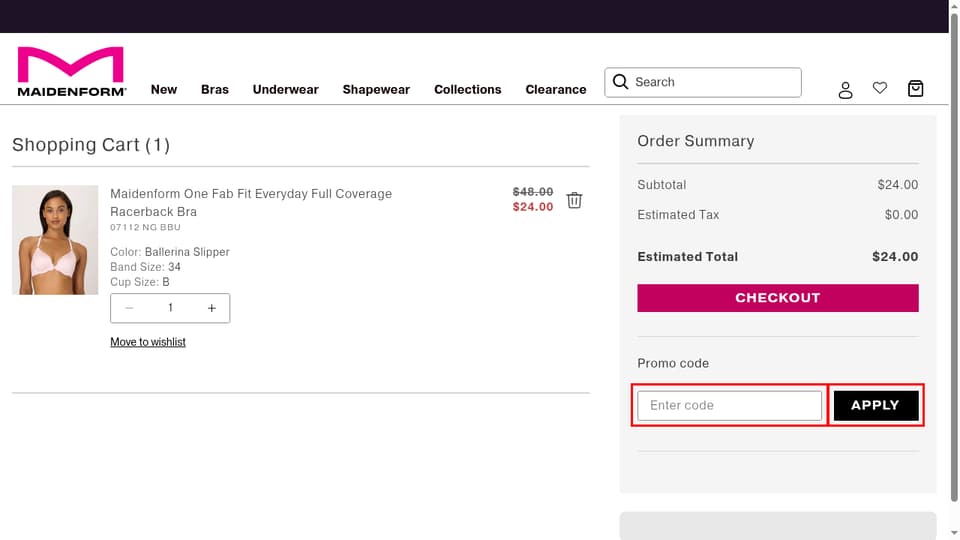This screenshot has width=960, height=540.
Task: Select the Subtotal label
Action: click(x=661, y=185)
